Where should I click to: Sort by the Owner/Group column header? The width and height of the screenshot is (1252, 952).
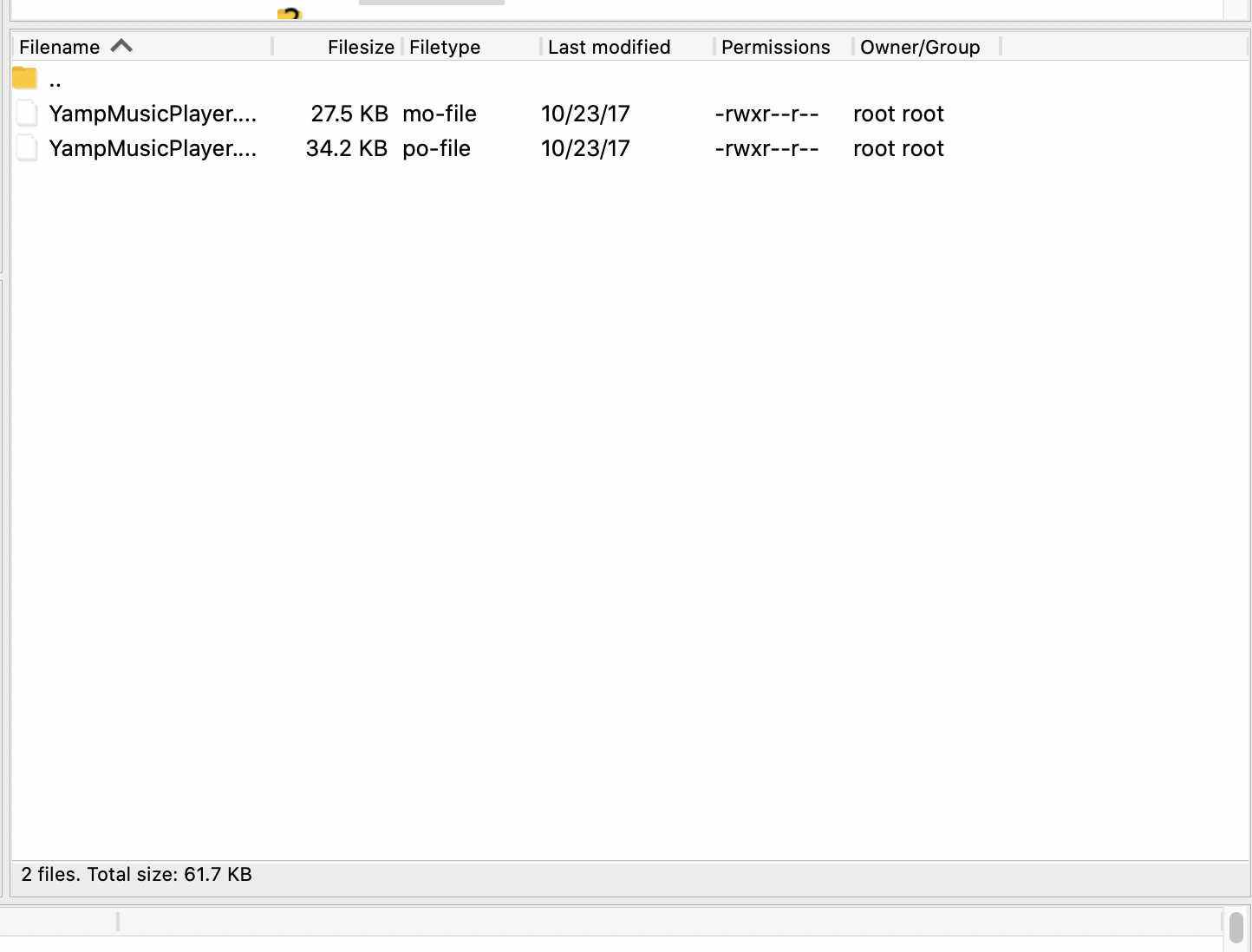(920, 47)
